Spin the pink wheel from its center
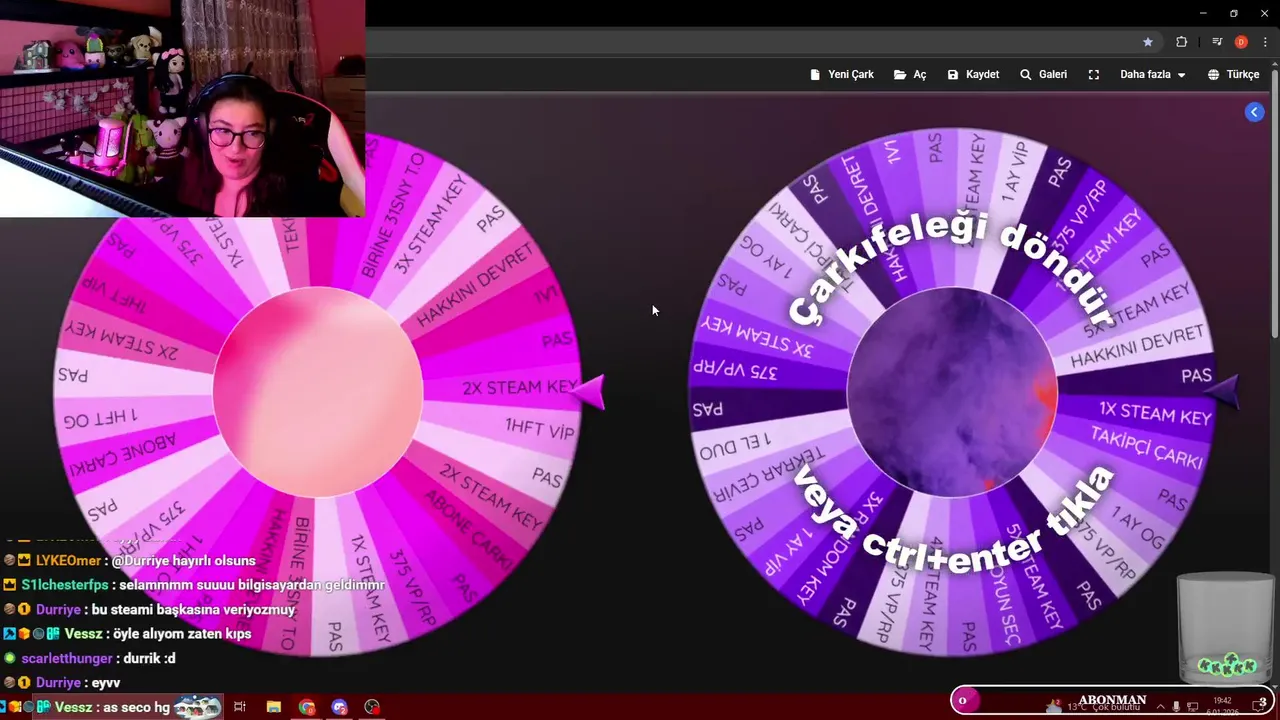The height and width of the screenshot is (720, 1280). click(x=318, y=392)
